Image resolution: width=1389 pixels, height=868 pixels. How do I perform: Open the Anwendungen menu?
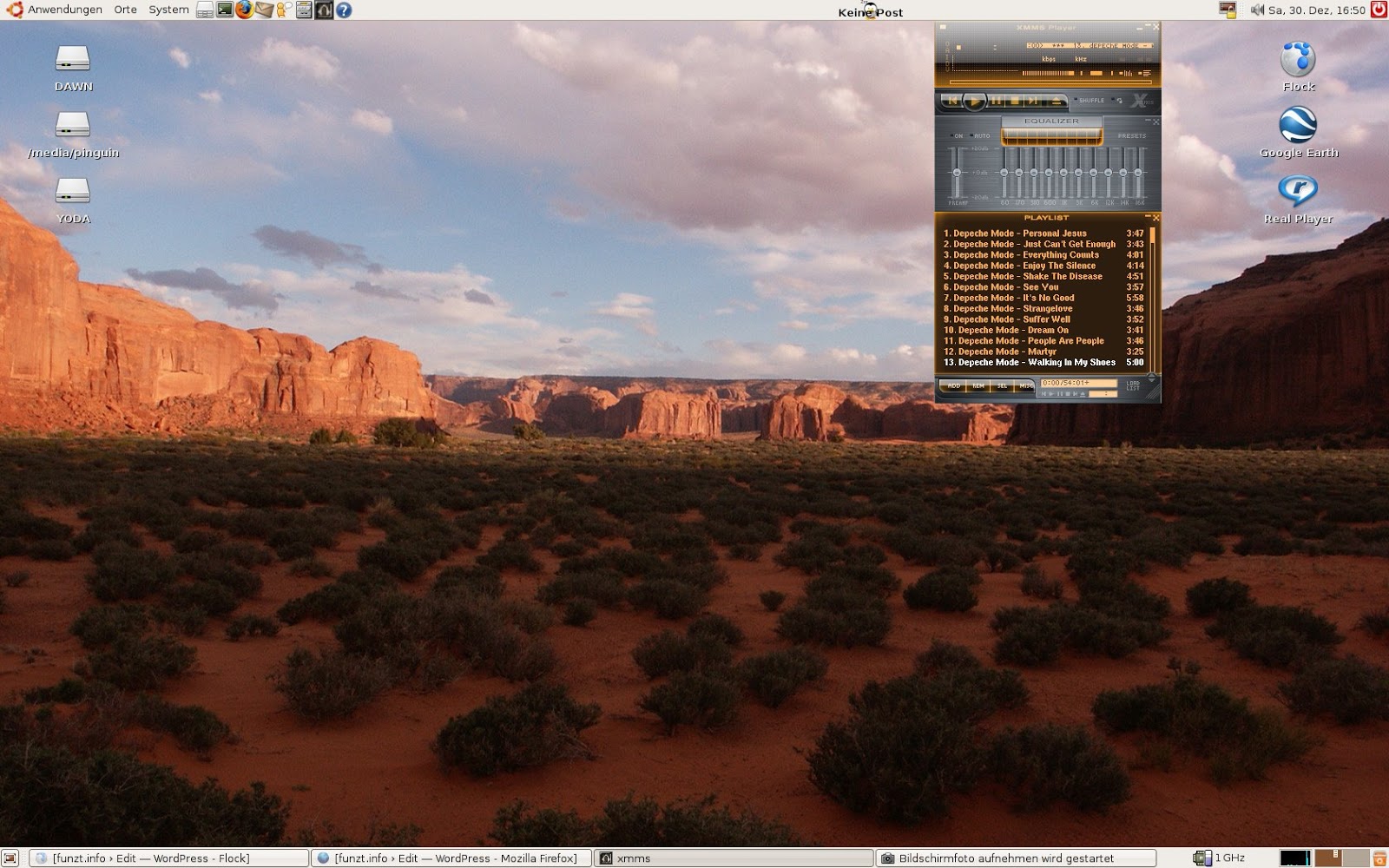coord(64,10)
